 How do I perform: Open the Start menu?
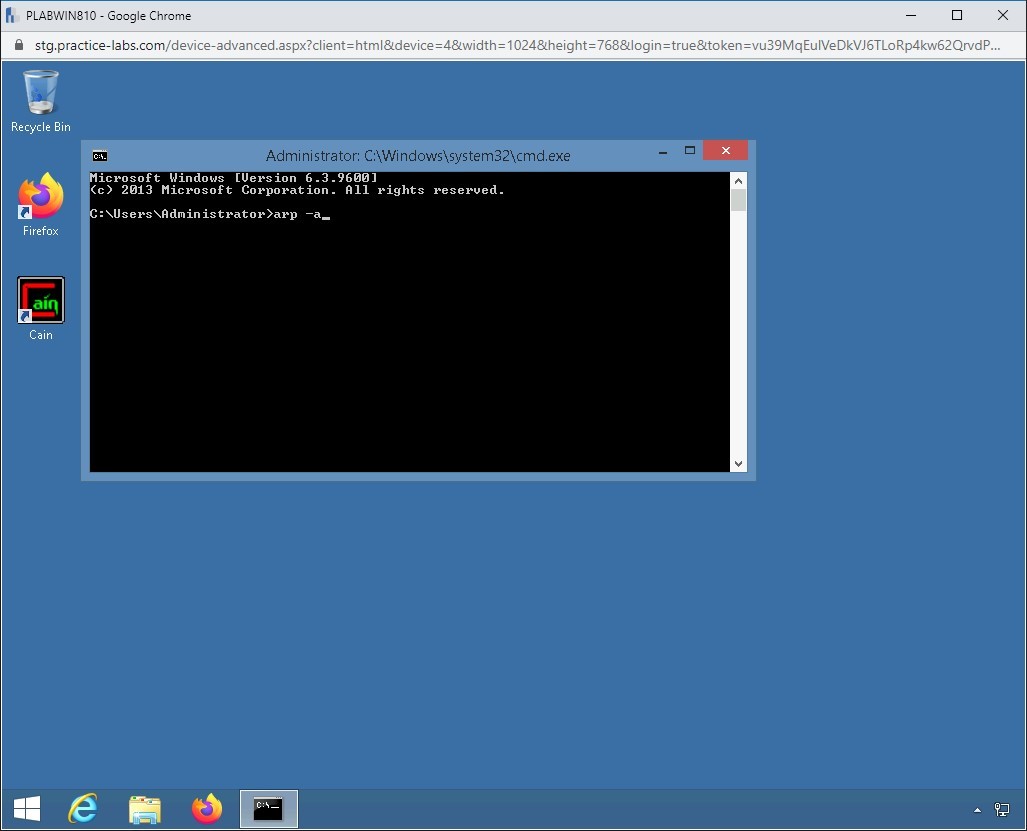coord(25,807)
